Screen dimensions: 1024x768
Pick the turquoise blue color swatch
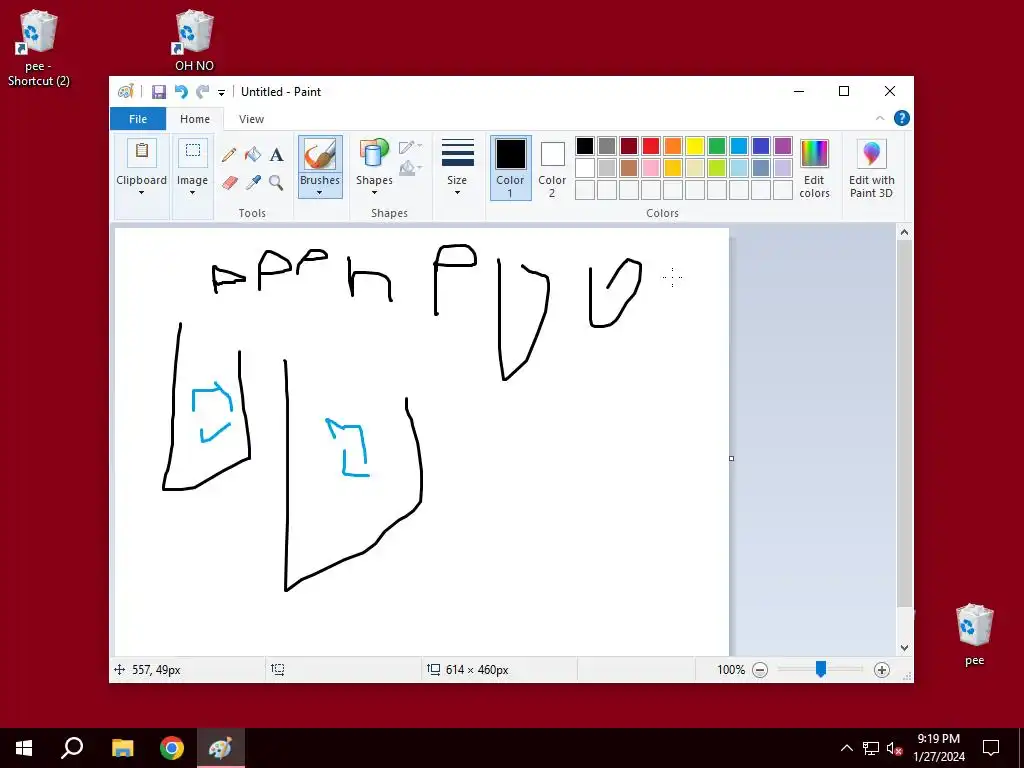coord(739,146)
